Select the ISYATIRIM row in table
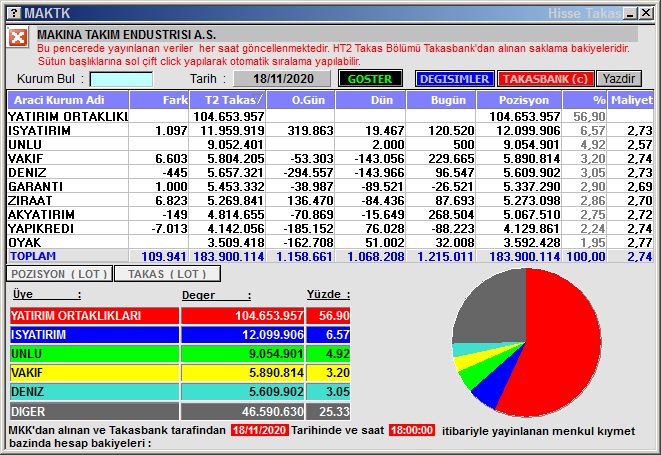 pyautogui.click(x=330, y=131)
